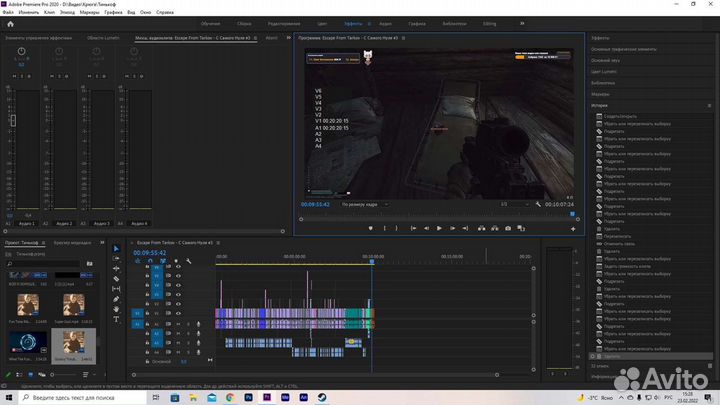Viewport: 720px width, 405px height.
Task: Open the Основной звук panel
Action: point(605,61)
